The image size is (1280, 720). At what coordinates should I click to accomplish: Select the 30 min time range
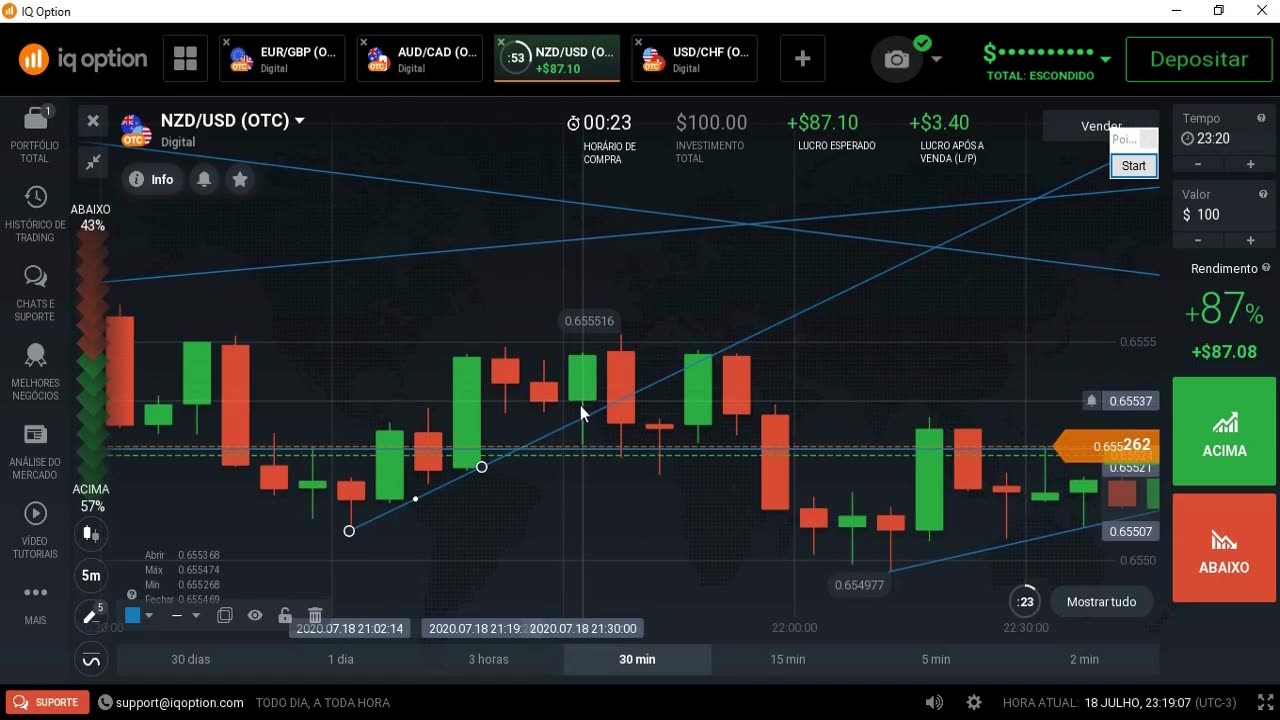click(637, 659)
